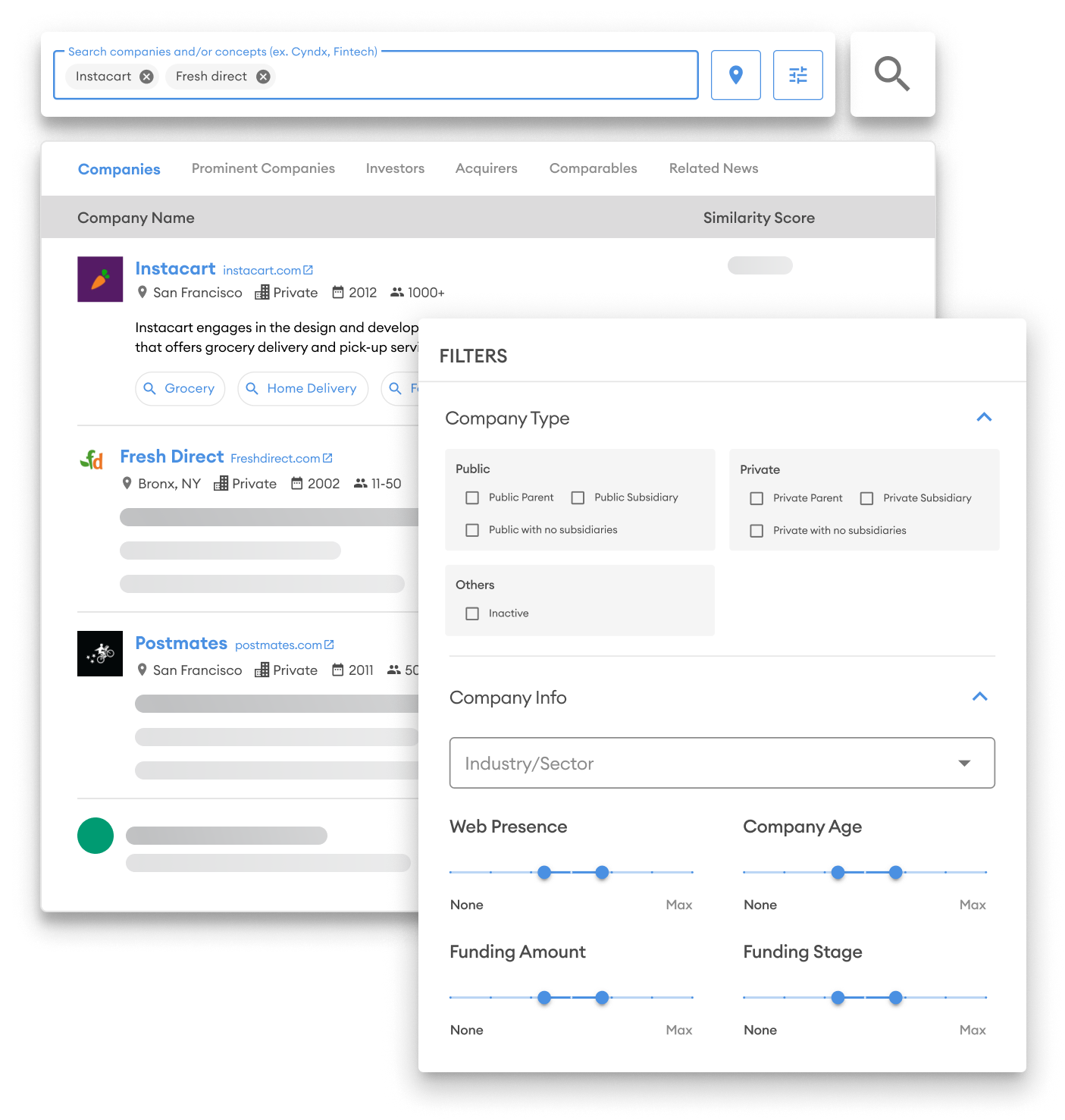This screenshot has width=1065, height=1120.
Task: Check the Public Parent checkbox
Action: tap(472, 497)
